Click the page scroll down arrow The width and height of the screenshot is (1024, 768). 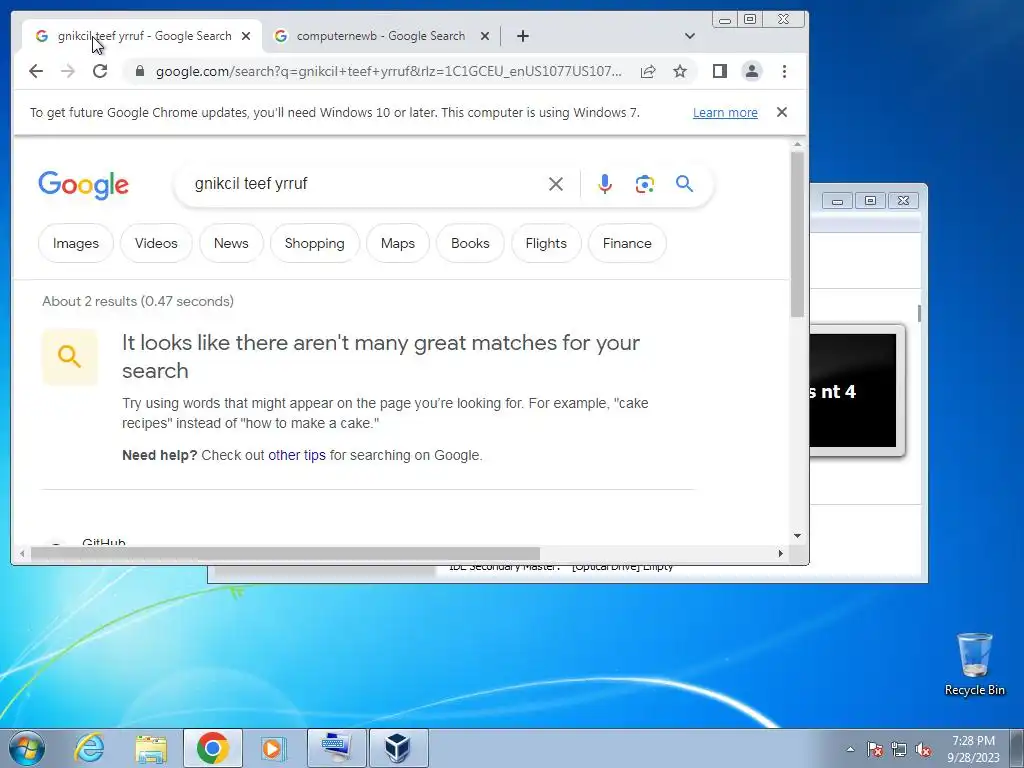pyautogui.click(x=797, y=536)
